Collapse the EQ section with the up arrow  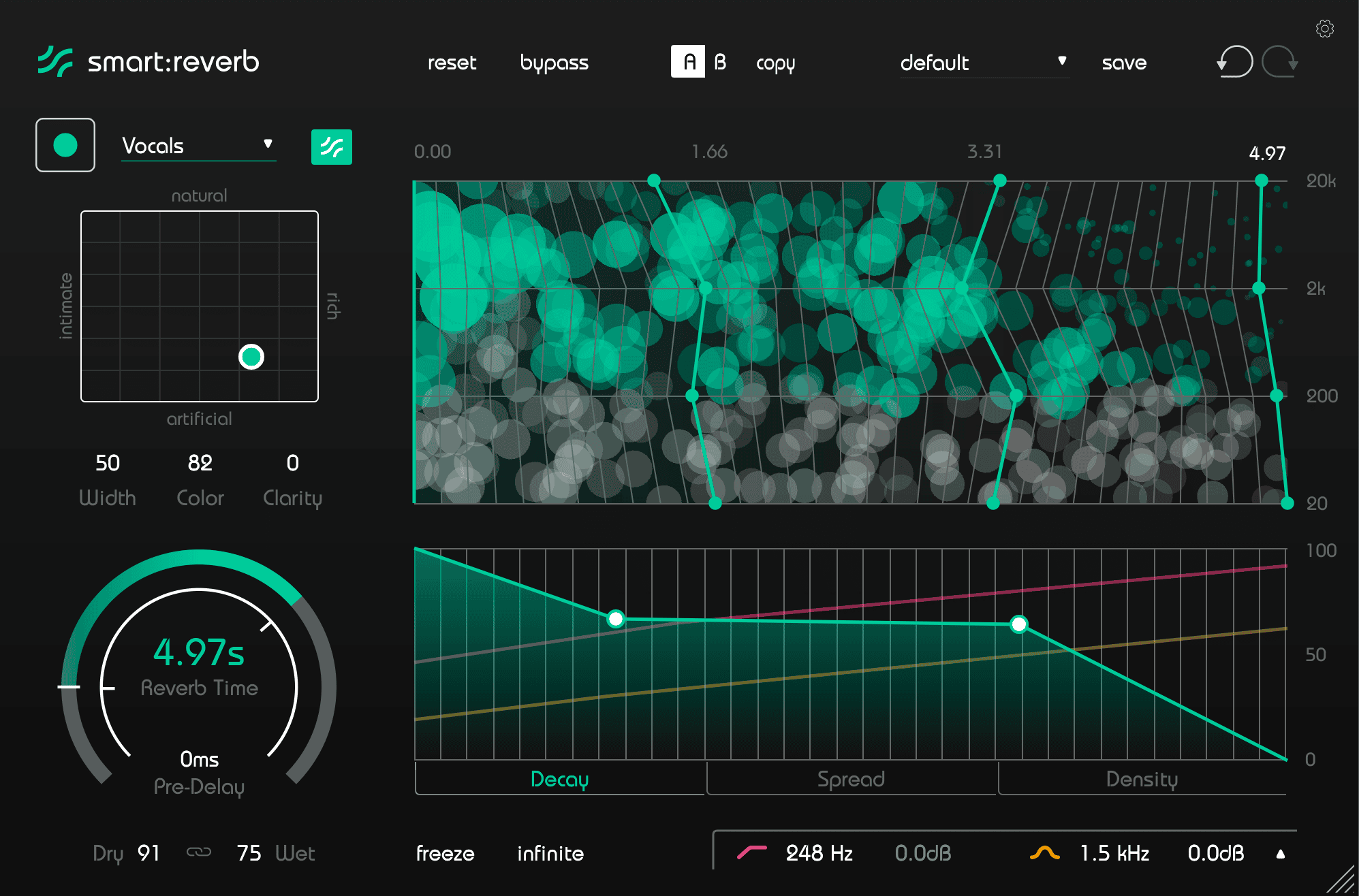coord(1281,854)
